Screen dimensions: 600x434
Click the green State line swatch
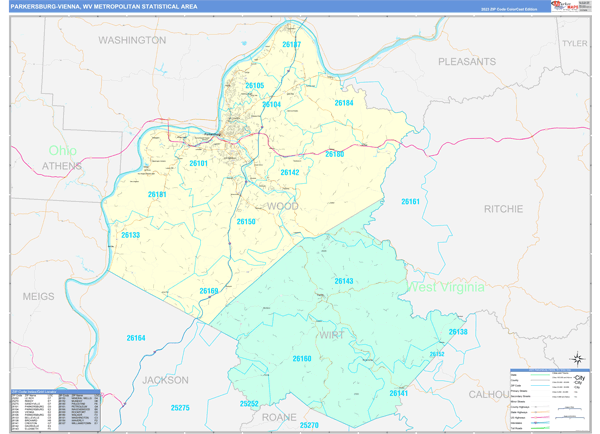click(x=539, y=373)
